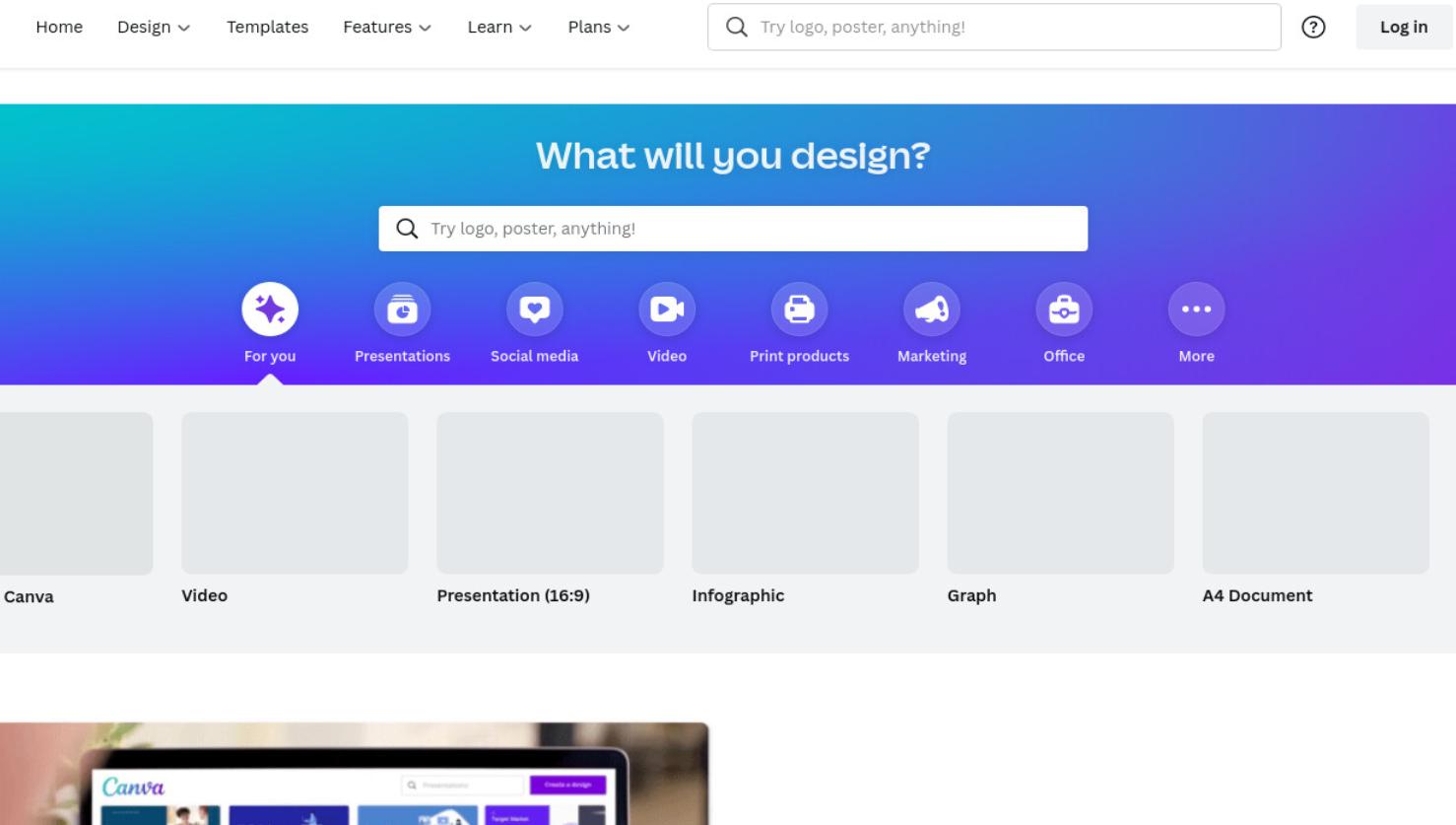Open the Video template thumbnail
The image size is (1456, 825).
click(x=295, y=493)
